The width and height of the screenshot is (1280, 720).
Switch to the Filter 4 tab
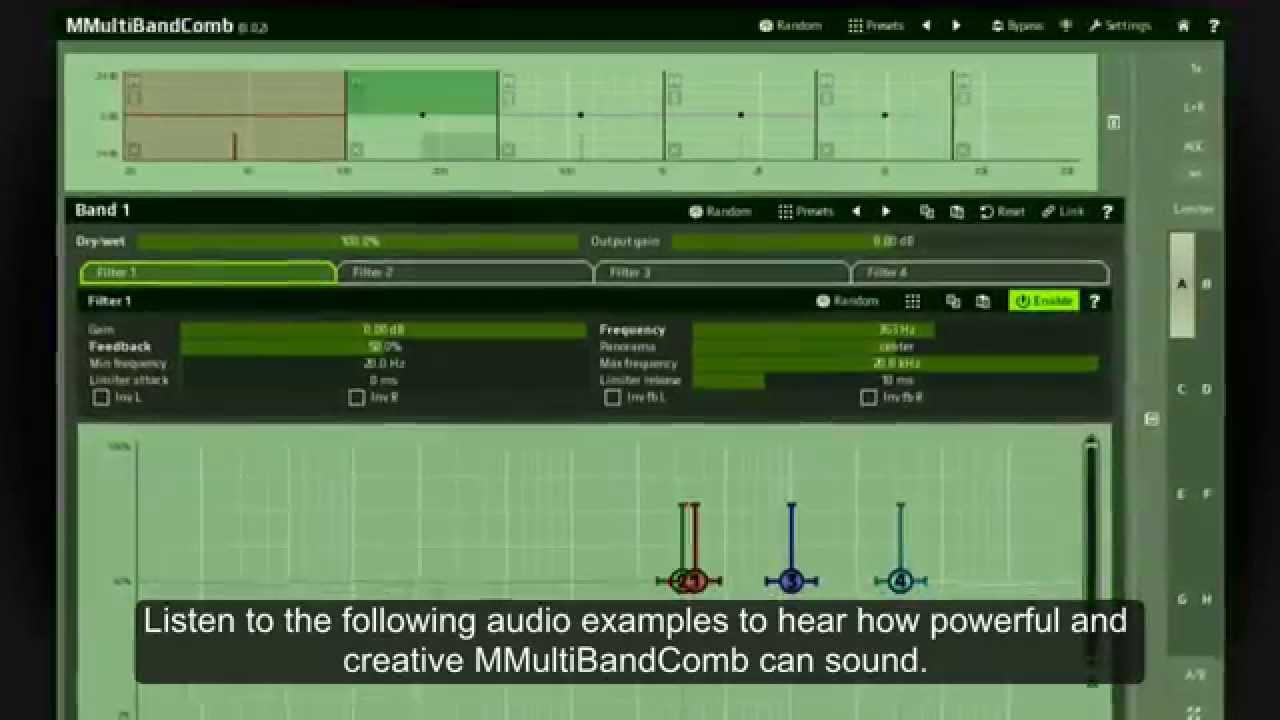979,272
